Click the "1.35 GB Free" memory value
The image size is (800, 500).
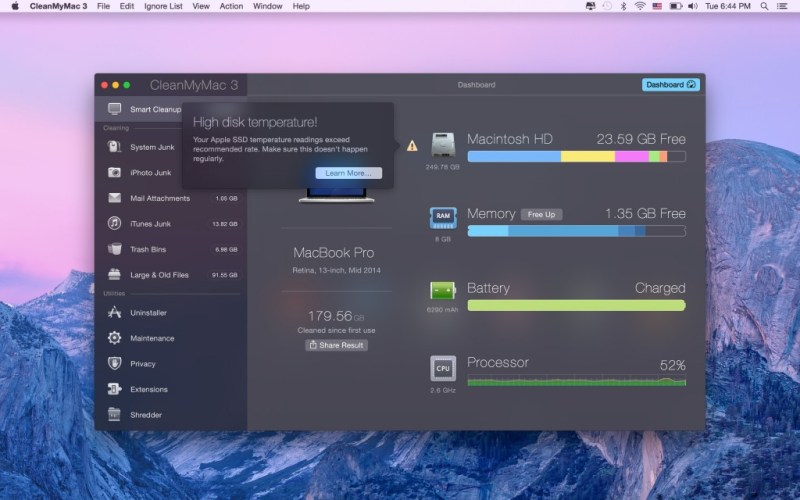click(x=645, y=213)
